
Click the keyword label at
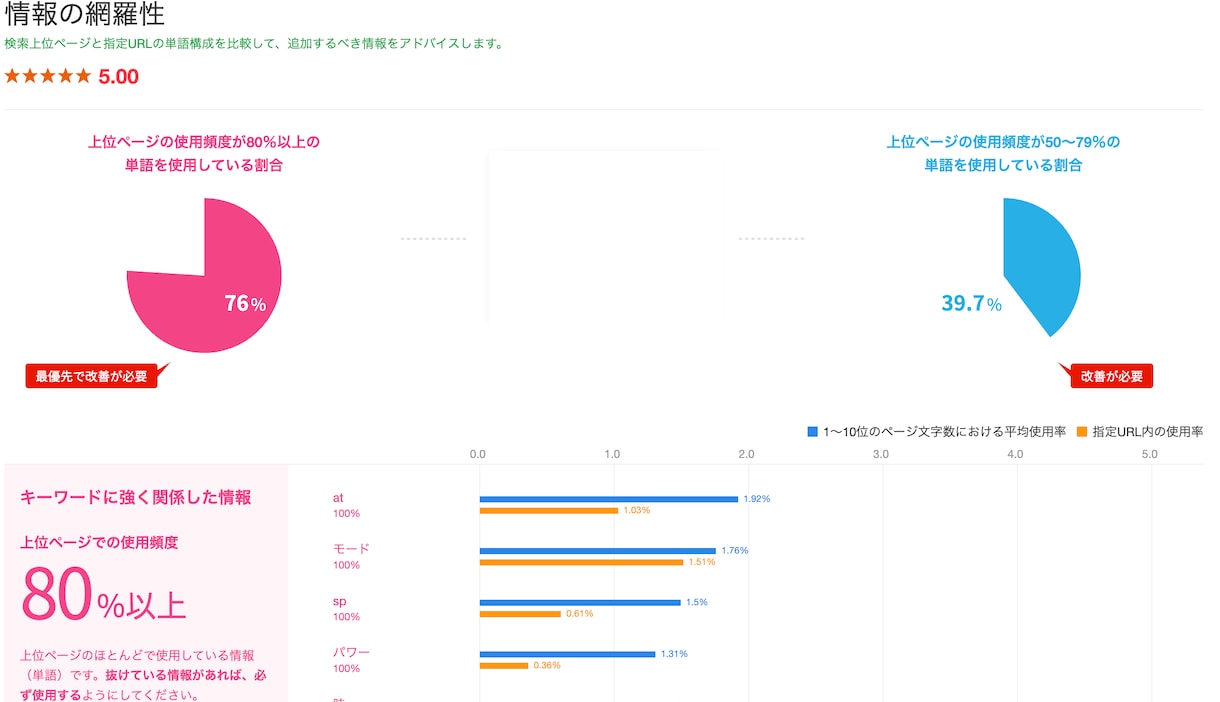(x=338, y=498)
